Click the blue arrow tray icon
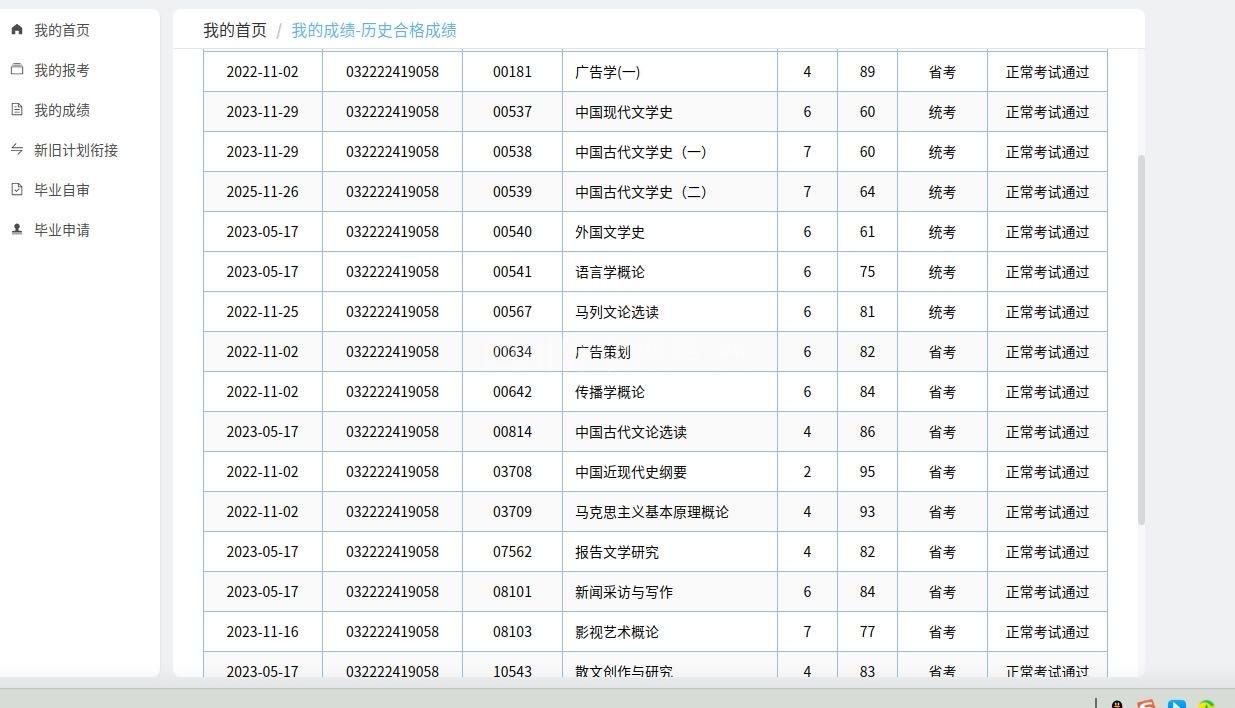The height and width of the screenshot is (708, 1235). pyautogui.click(x=1177, y=703)
